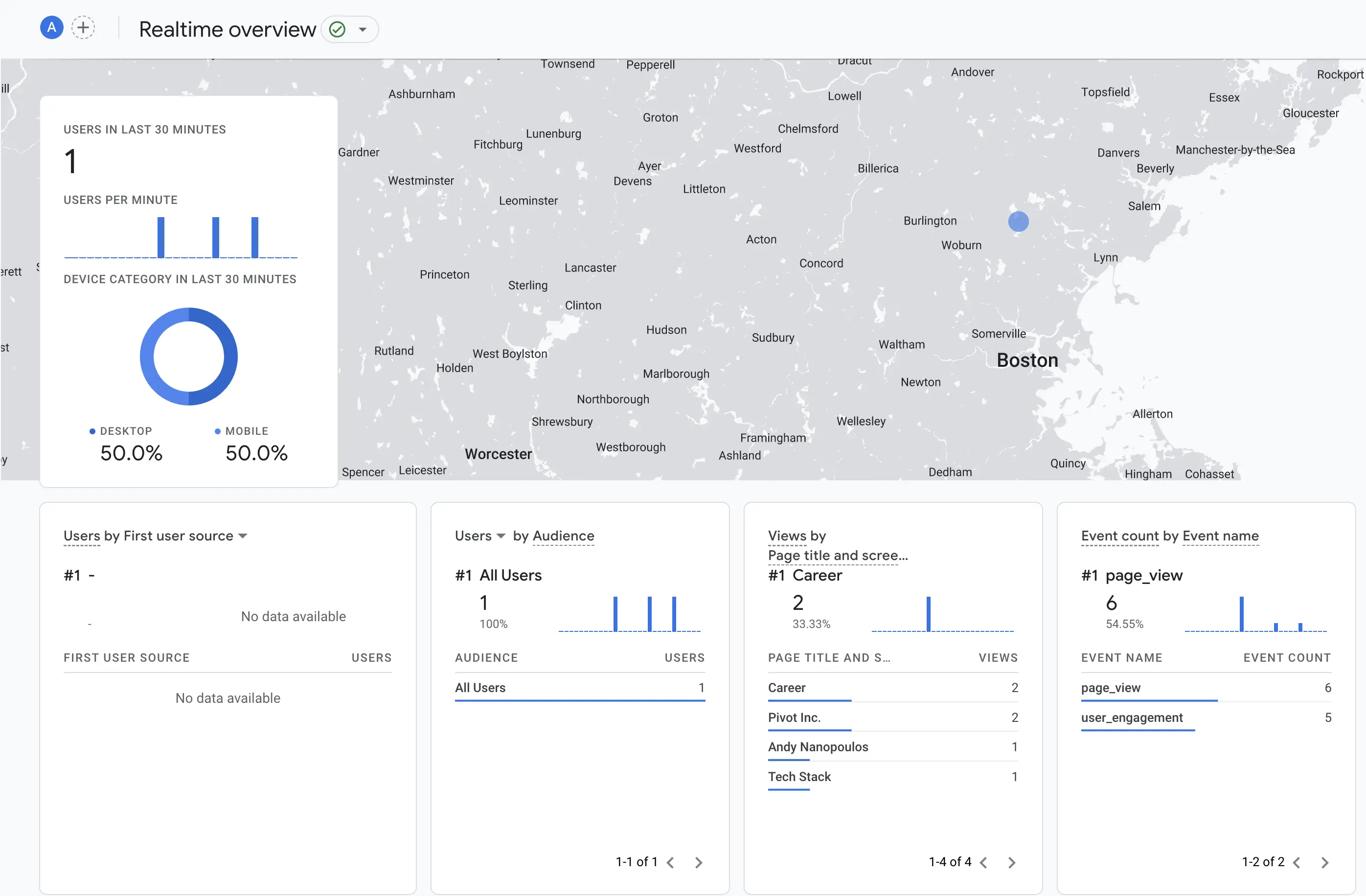This screenshot has width=1366, height=896.
Task: Select the 'Pivot Inc.' page title row
Action: point(893,717)
